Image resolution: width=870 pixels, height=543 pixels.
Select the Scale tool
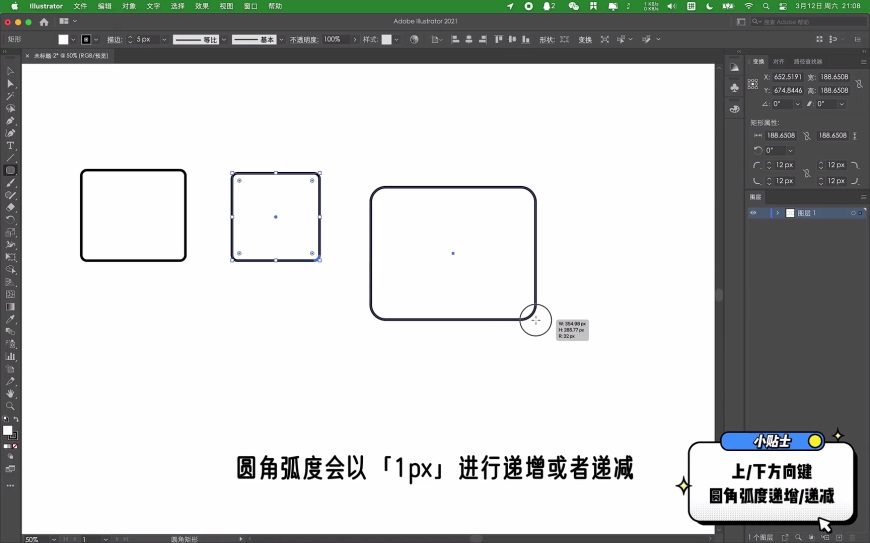point(10,232)
